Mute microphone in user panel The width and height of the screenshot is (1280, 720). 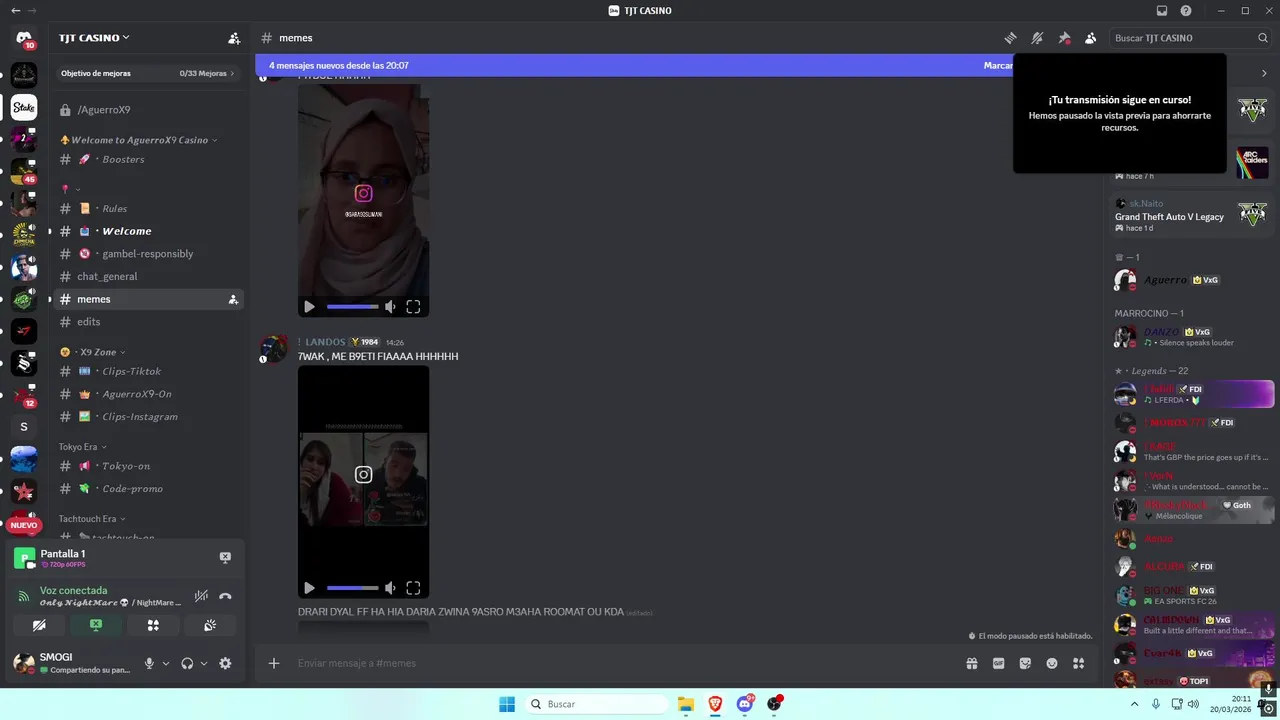(149, 663)
